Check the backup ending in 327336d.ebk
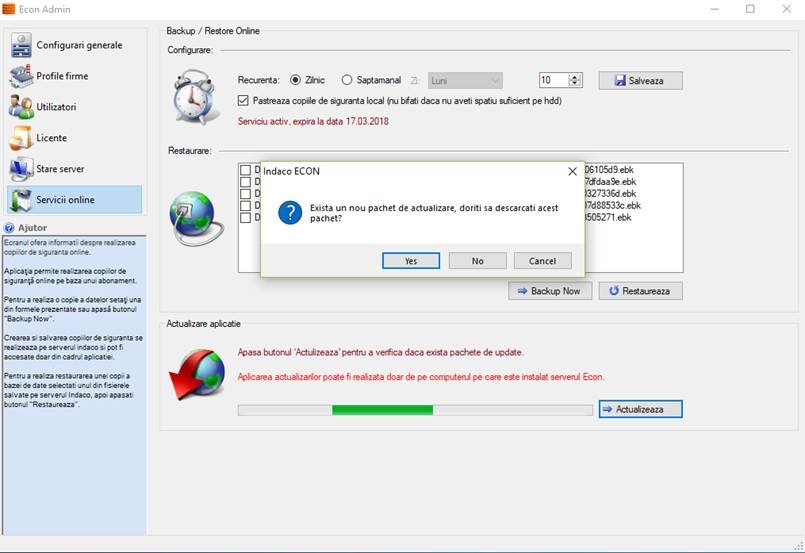Image resolution: width=805 pixels, height=553 pixels. [245, 194]
